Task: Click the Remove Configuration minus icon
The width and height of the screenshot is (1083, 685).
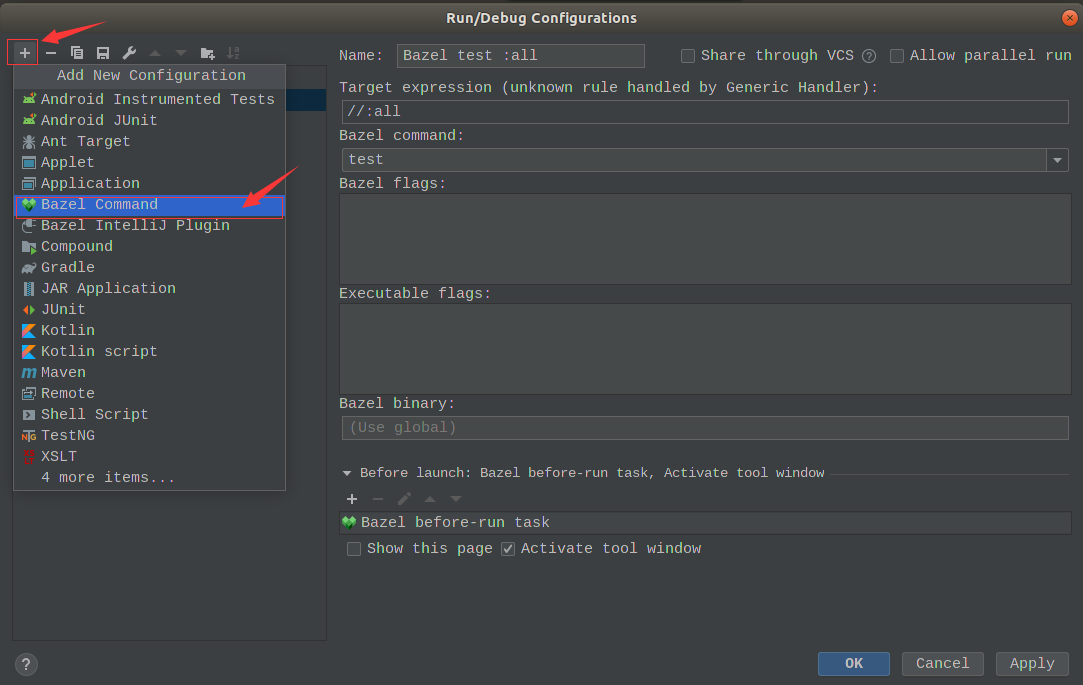Action: 51,52
